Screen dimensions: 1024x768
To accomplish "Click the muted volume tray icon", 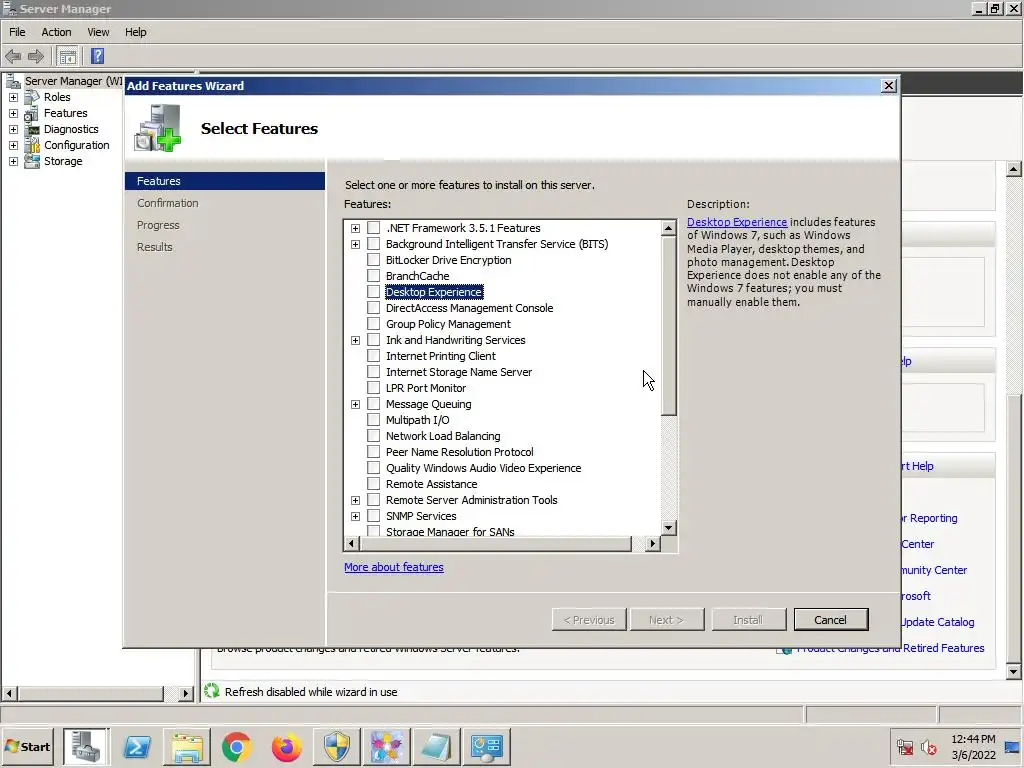I will 929,747.
